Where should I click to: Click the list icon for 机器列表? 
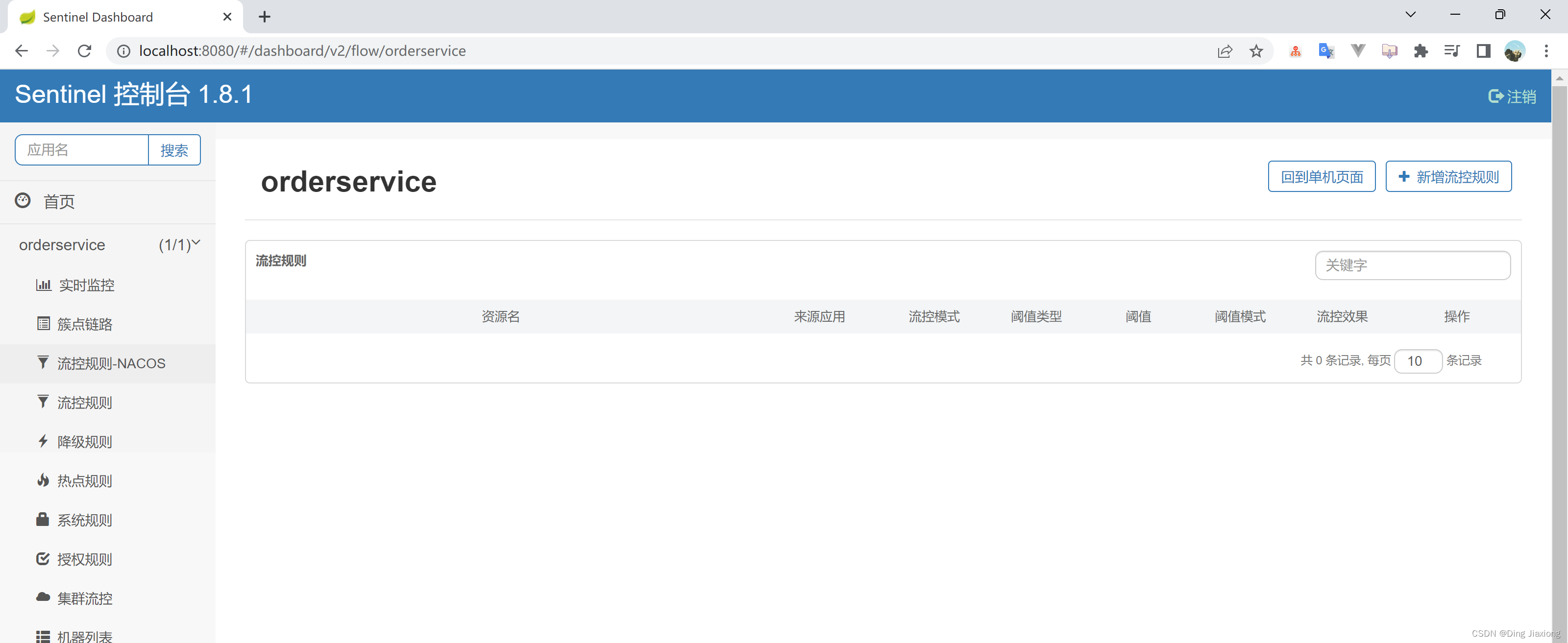click(43, 636)
